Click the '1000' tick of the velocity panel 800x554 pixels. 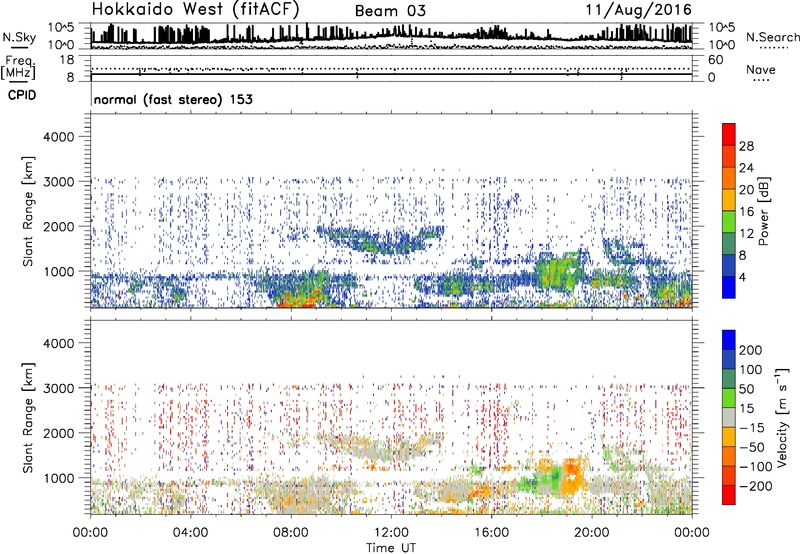coord(58,478)
